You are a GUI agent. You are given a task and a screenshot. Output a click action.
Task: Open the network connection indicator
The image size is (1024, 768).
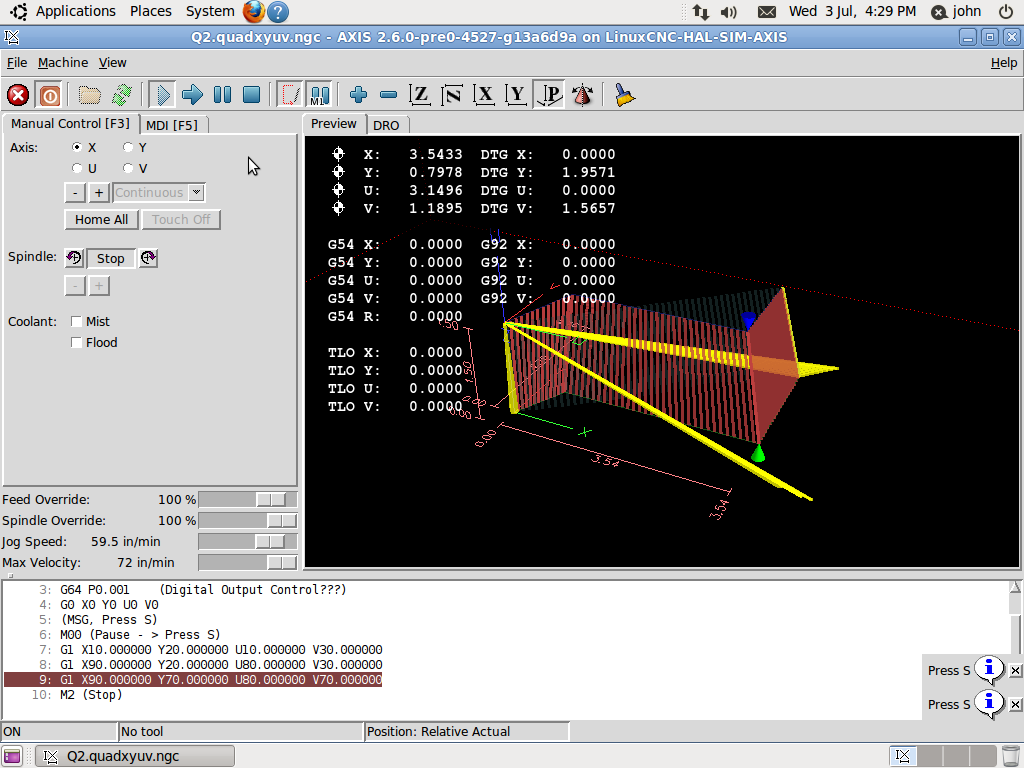(x=701, y=12)
